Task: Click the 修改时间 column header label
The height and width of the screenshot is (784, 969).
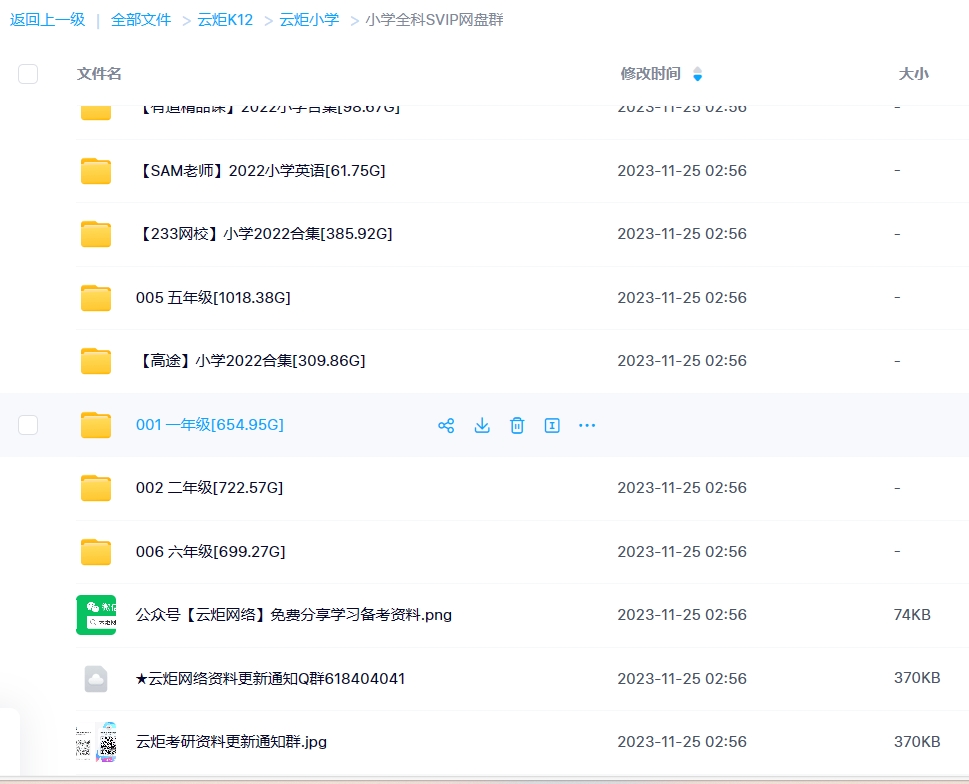Action: [650, 74]
